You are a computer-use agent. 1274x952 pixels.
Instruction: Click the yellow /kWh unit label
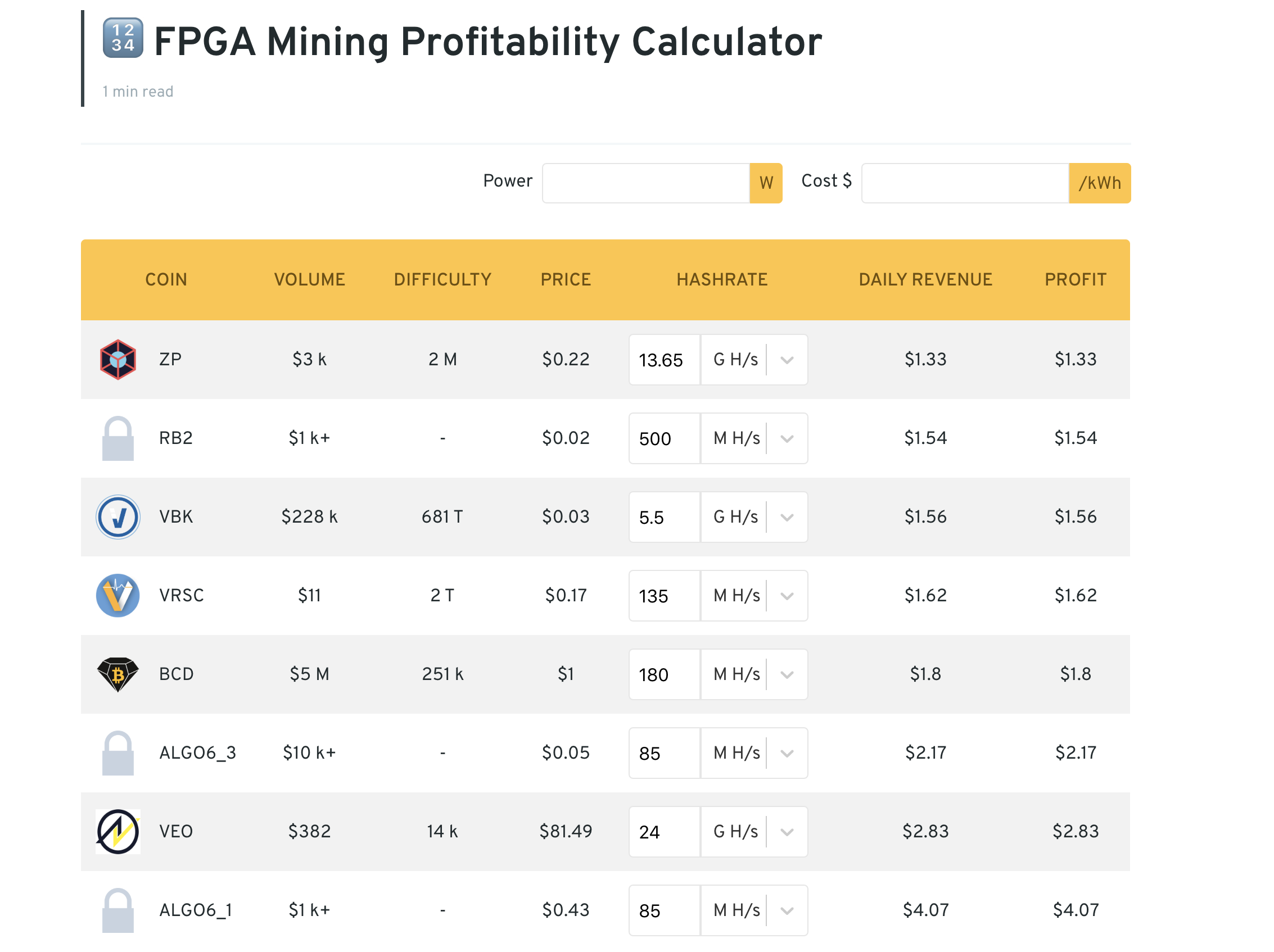[1099, 183]
